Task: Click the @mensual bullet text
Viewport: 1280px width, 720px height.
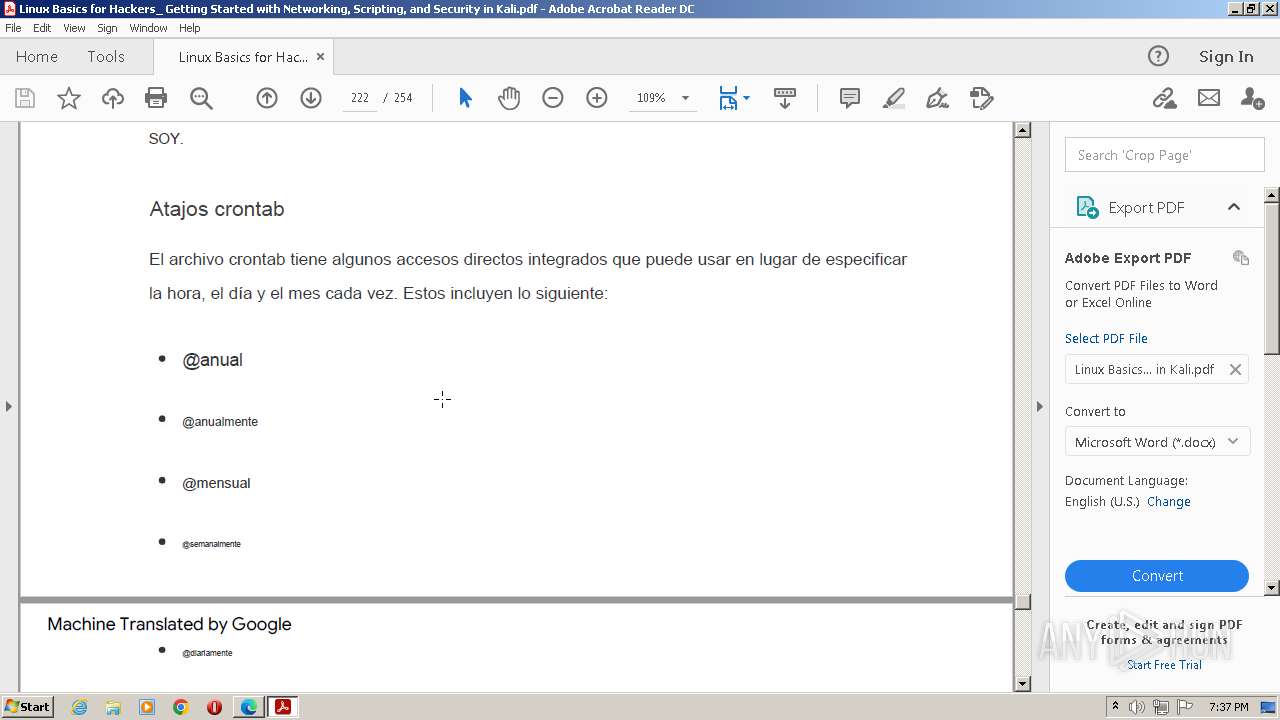Action: [216, 483]
